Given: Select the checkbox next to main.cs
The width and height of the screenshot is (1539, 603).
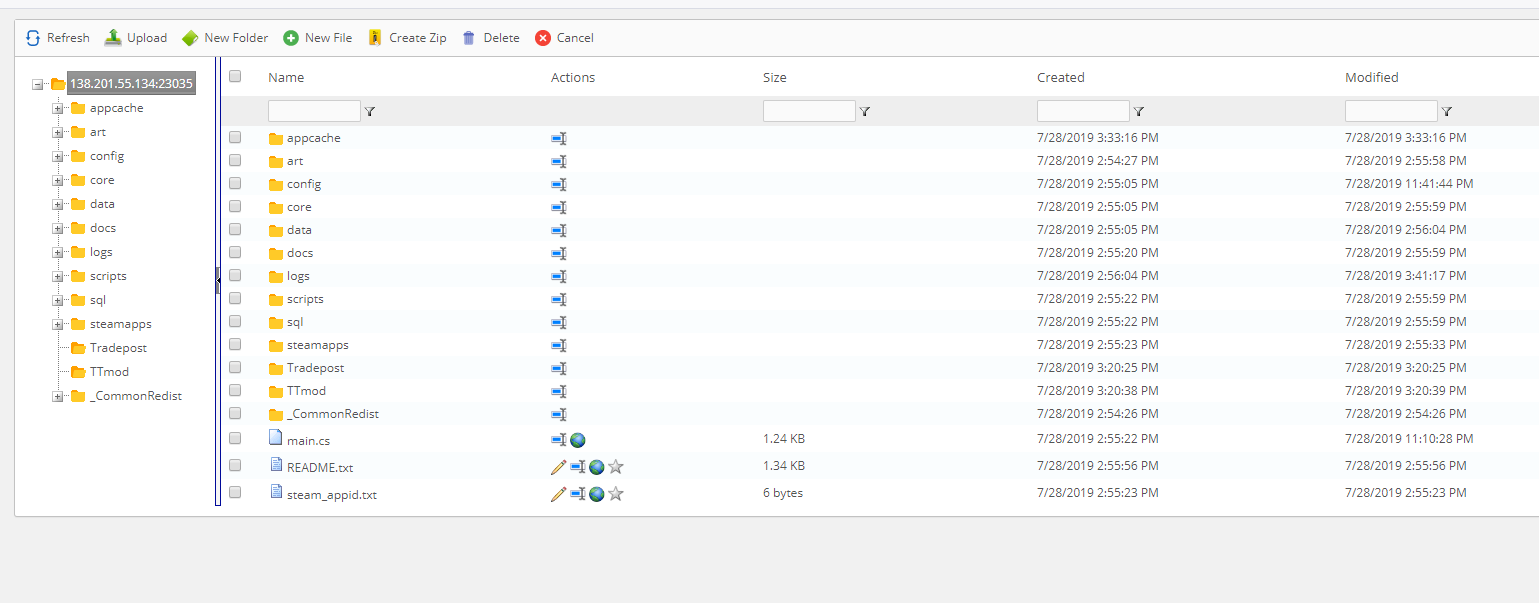Looking at the screenshot, I should tap(235, 438).
